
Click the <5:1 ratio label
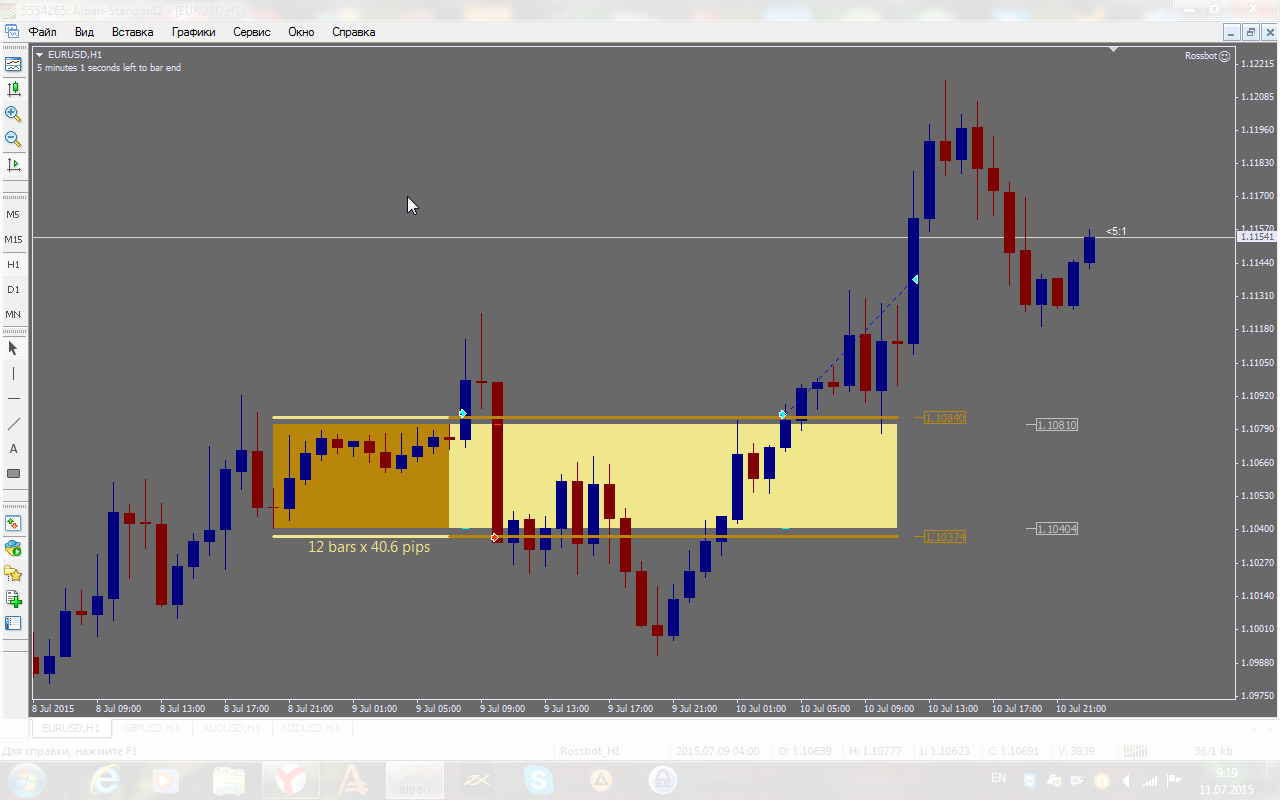click(x=1116, y=231)
